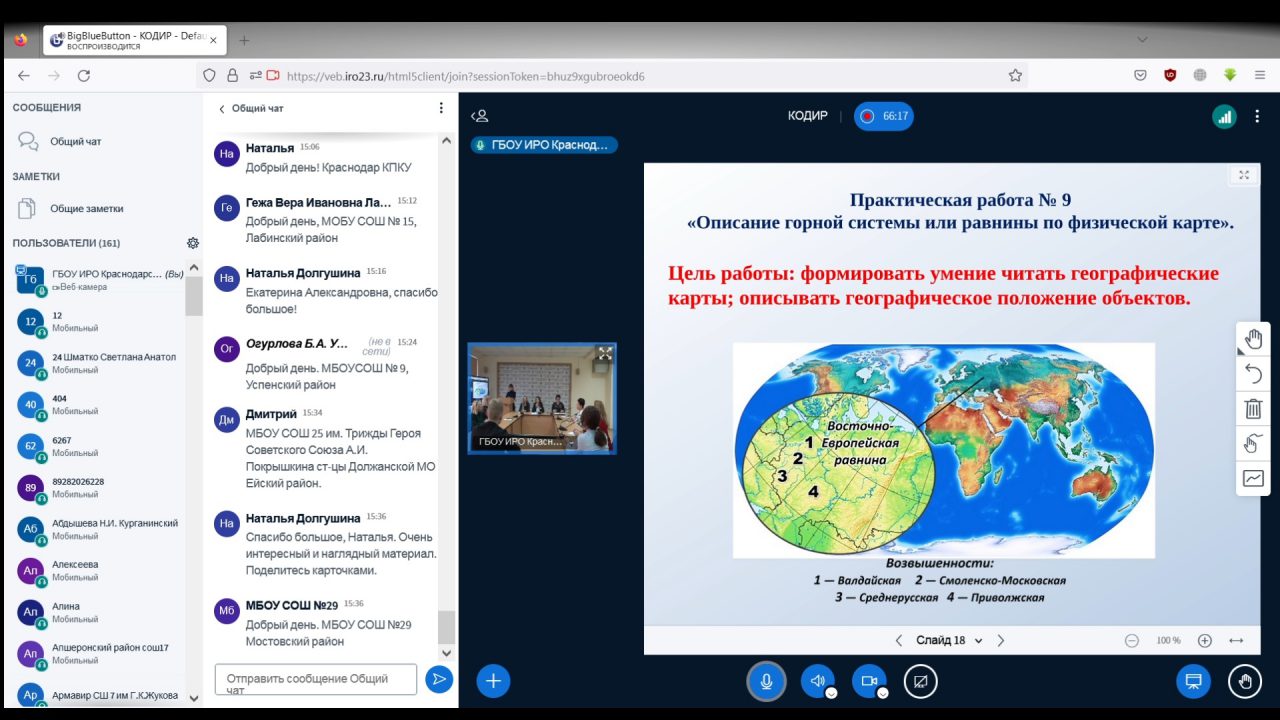Clear annotations with the trash icon
Viewport: 1280px width, 720px height.
(1253, 408)
